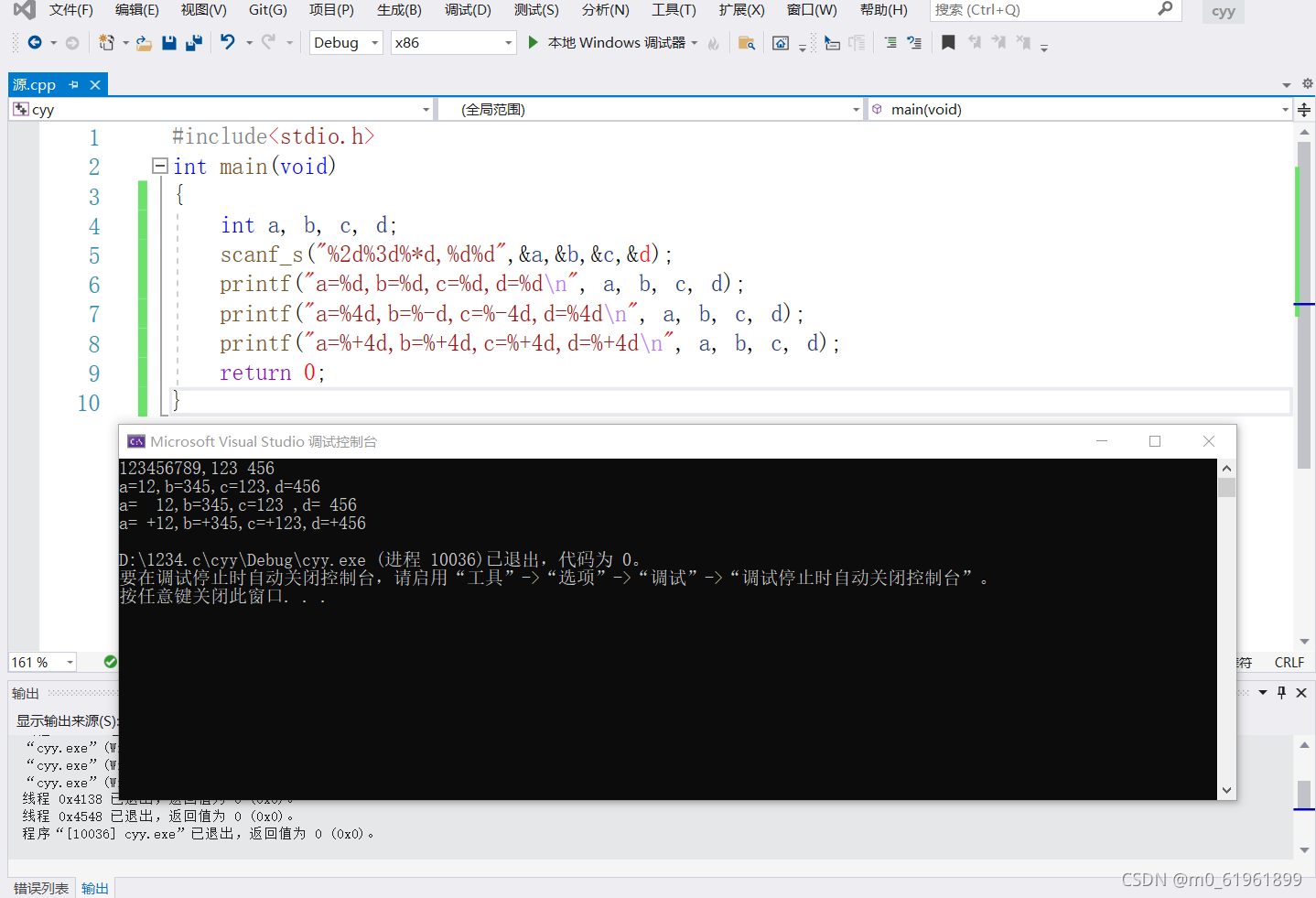This screenshot has width=1316, height=898.
Task: Open the 生成(B) menu
Action: pos(399,10)
